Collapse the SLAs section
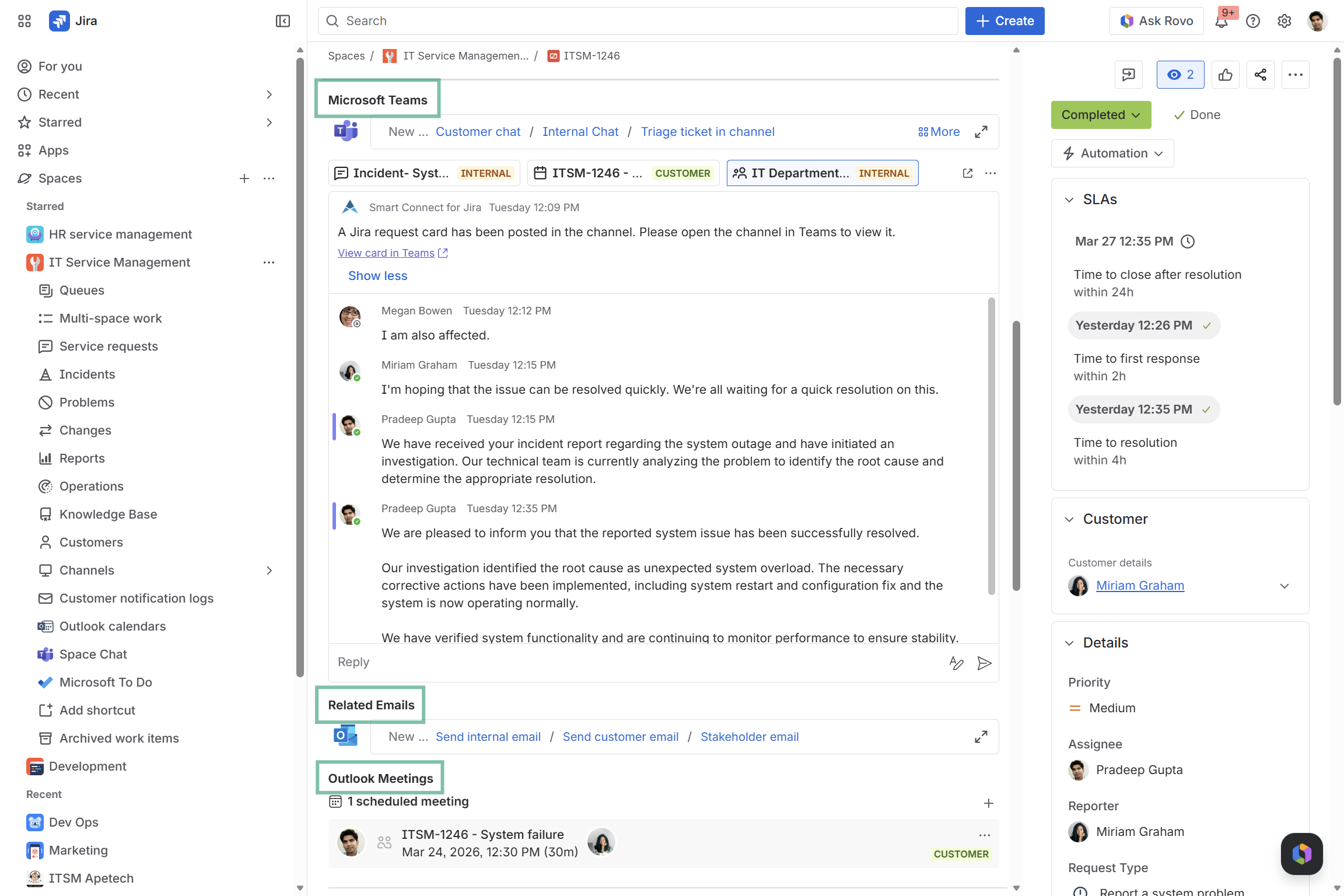Screen dimensions: 1344x896 point(1069,199)
